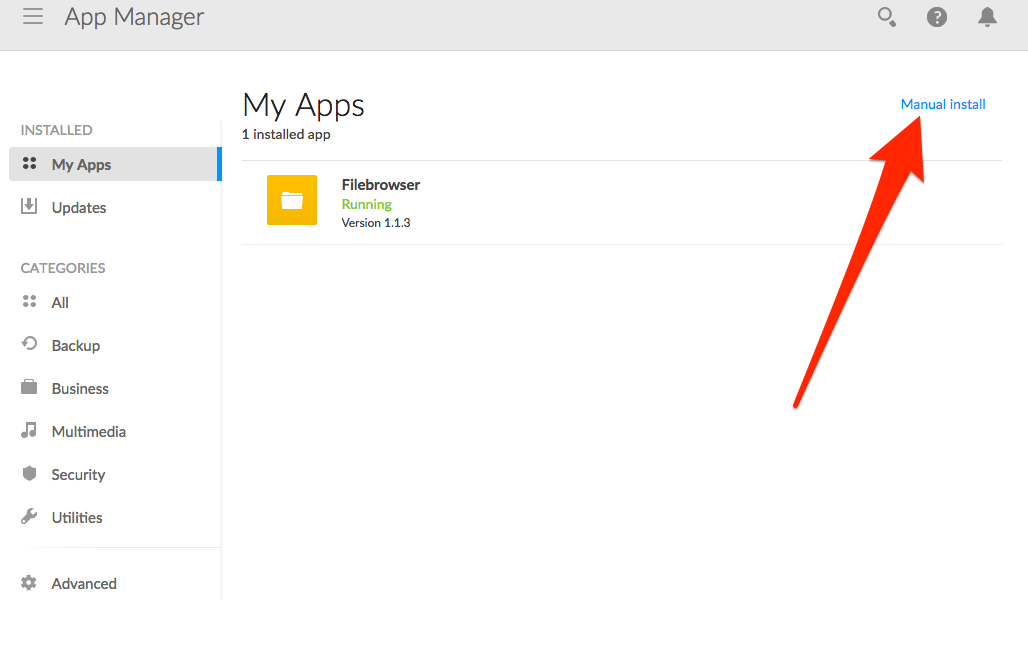
Task: Click the CATEGORIES section header
Action: click(63, 268)
